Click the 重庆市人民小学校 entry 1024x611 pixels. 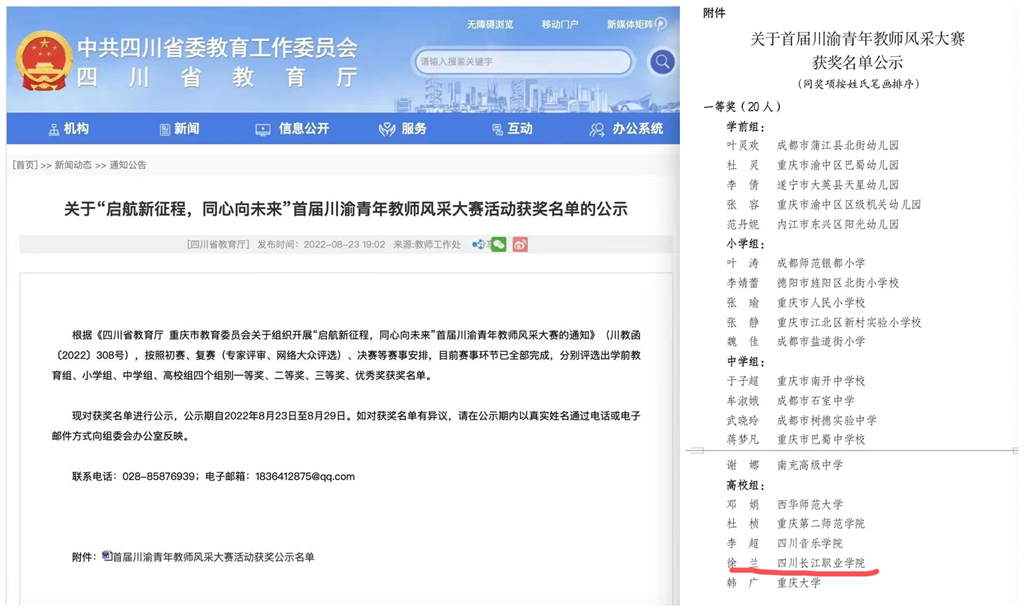point(821,303)
